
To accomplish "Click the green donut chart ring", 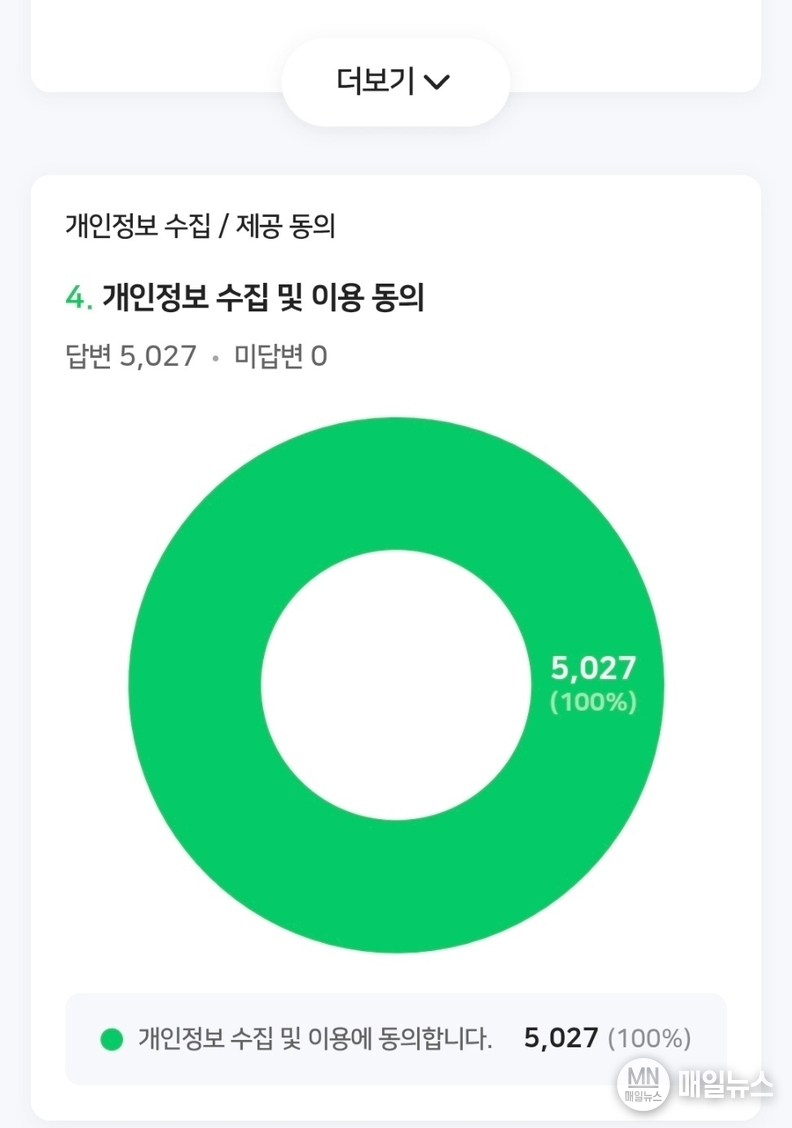I will [395, 480].
